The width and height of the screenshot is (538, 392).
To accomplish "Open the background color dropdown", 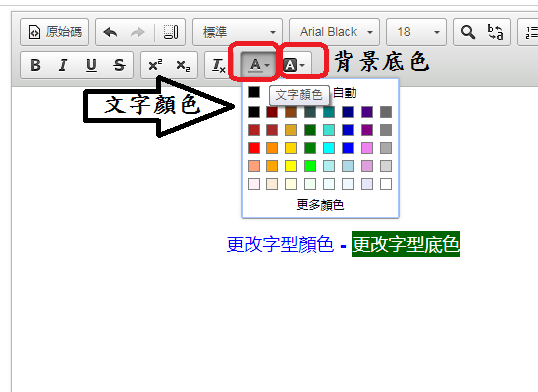I will point(294,65).
